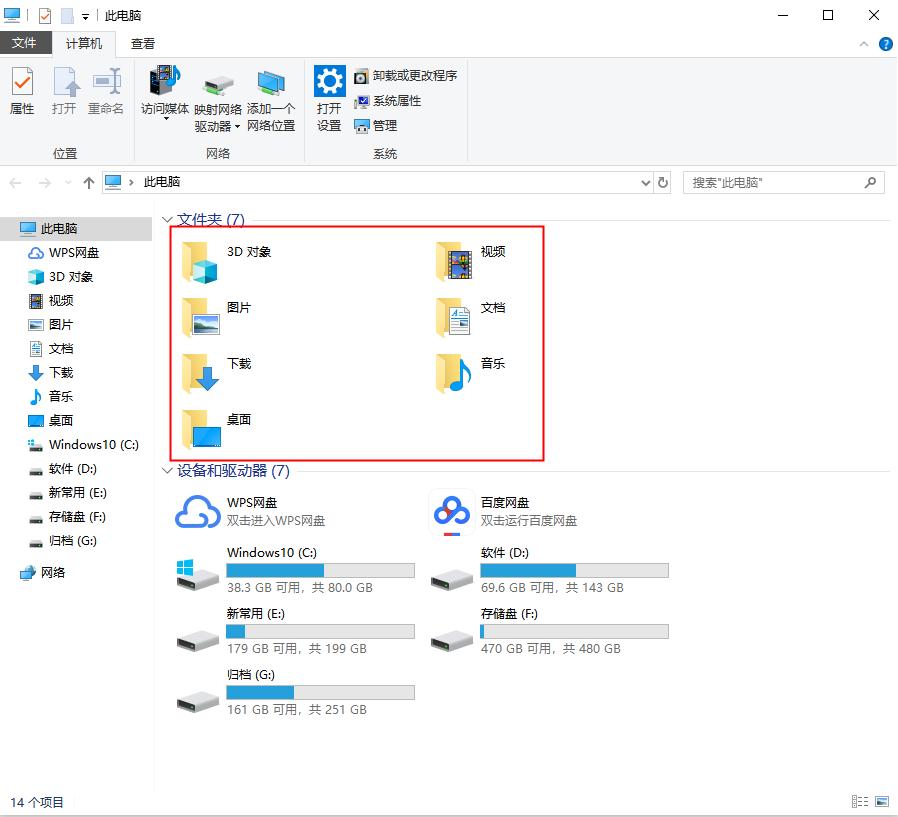Click the 管理 (Manage) ribbon icon
The image size is (898, 817).
(383, 126)
